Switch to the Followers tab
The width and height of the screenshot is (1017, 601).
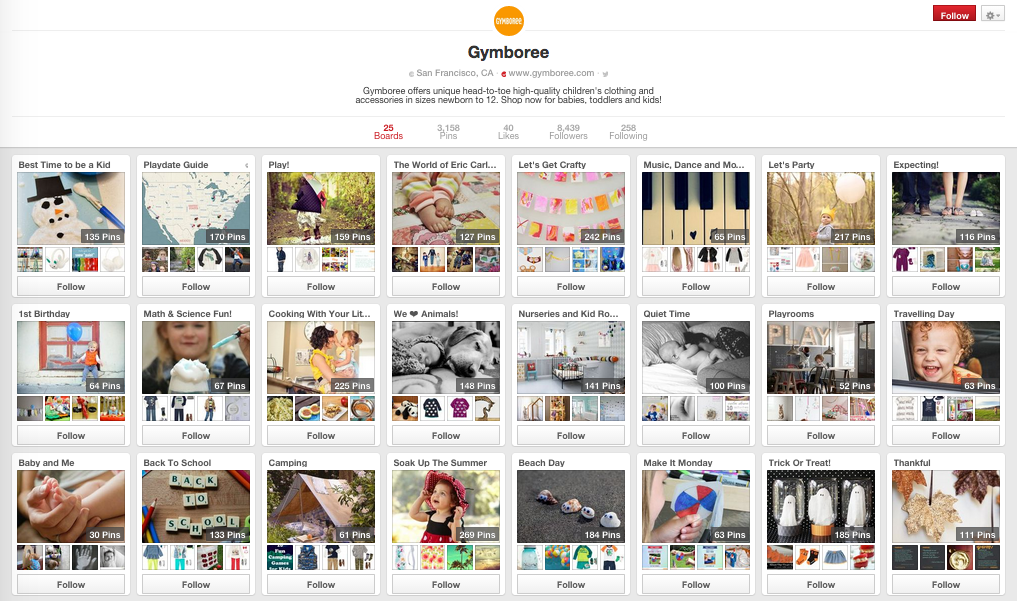[568, 132]
